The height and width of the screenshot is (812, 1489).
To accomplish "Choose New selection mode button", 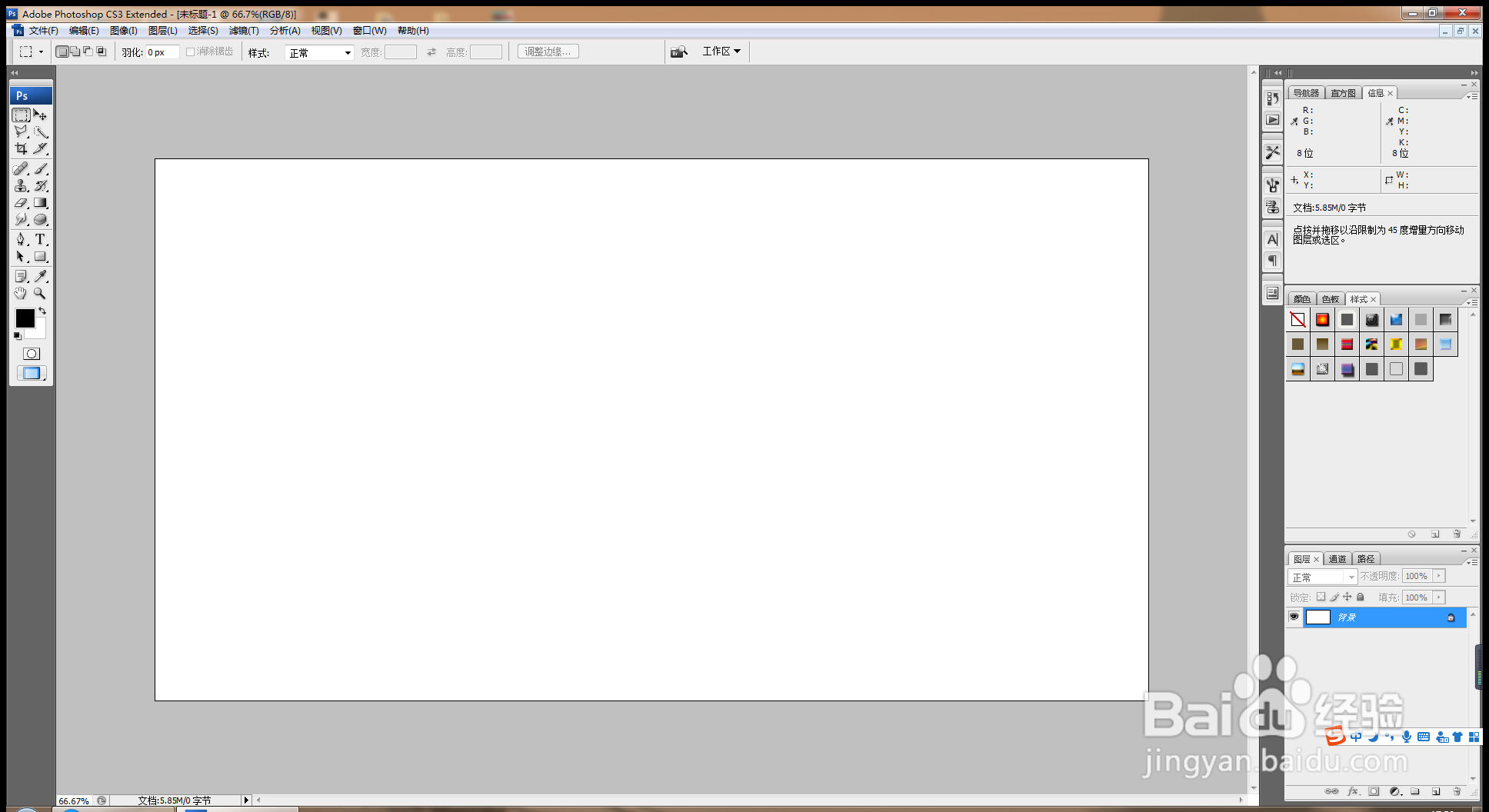I will (62, 52).
